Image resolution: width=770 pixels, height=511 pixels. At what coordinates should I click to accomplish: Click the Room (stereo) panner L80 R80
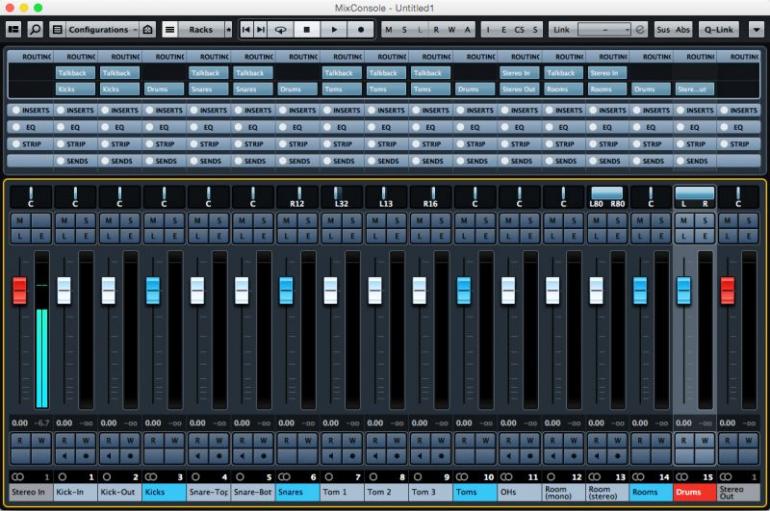tap(607, 197)
